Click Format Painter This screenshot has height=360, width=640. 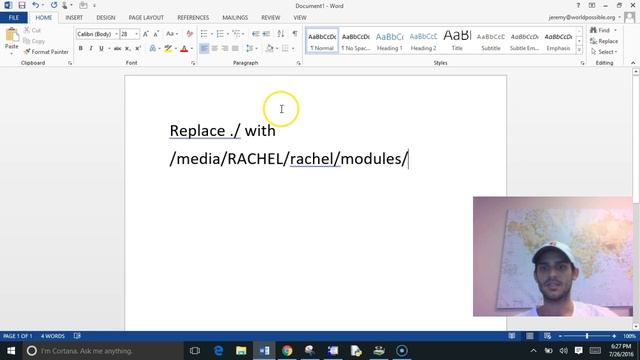coord(46,52)
